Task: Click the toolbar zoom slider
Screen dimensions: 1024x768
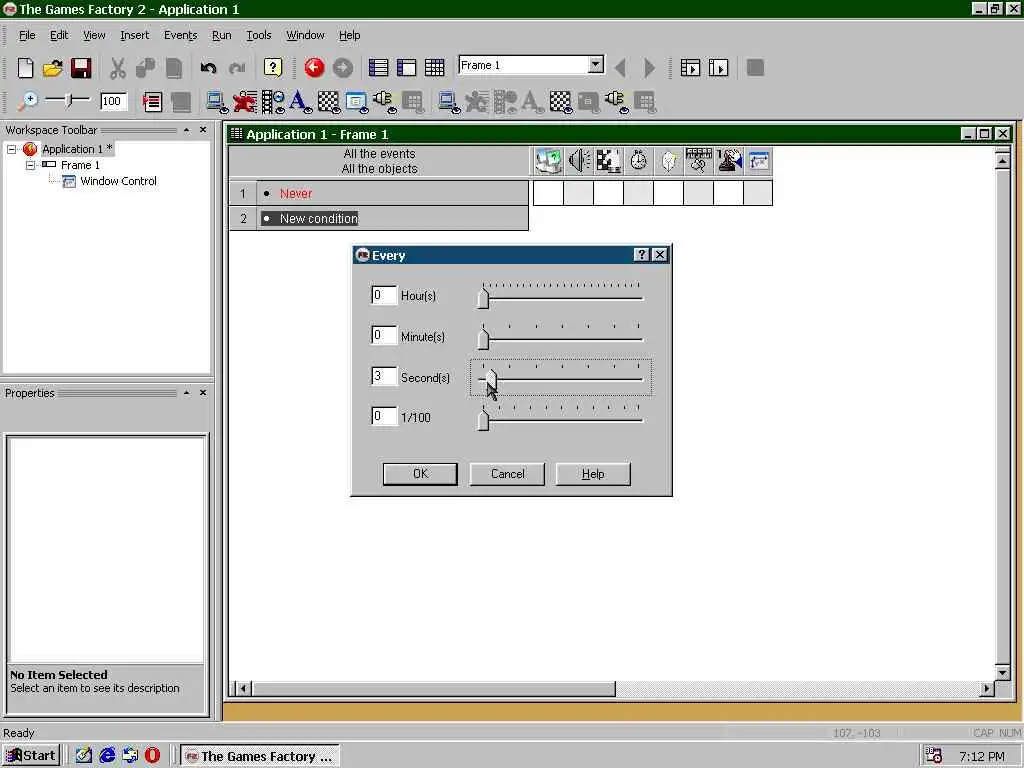Action: [x=68, y=101]
